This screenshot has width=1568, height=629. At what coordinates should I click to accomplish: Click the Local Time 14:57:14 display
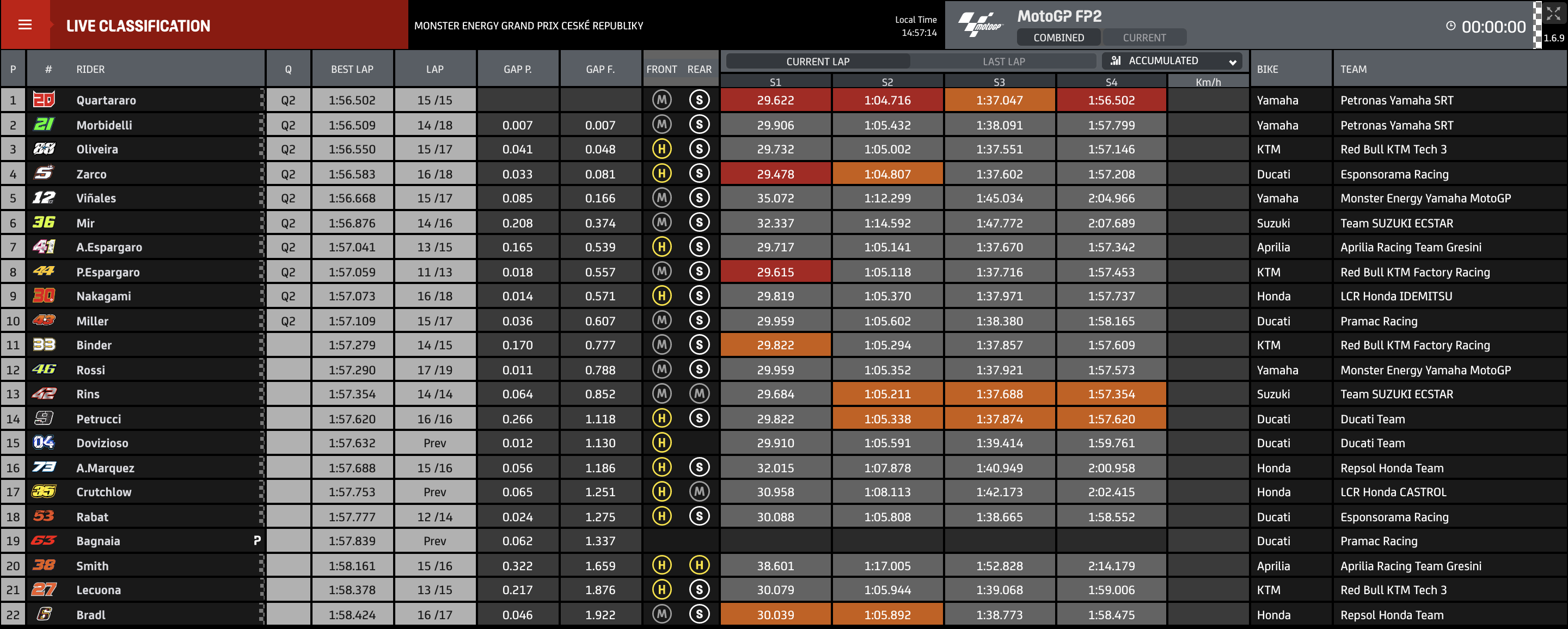click(916, 26)
